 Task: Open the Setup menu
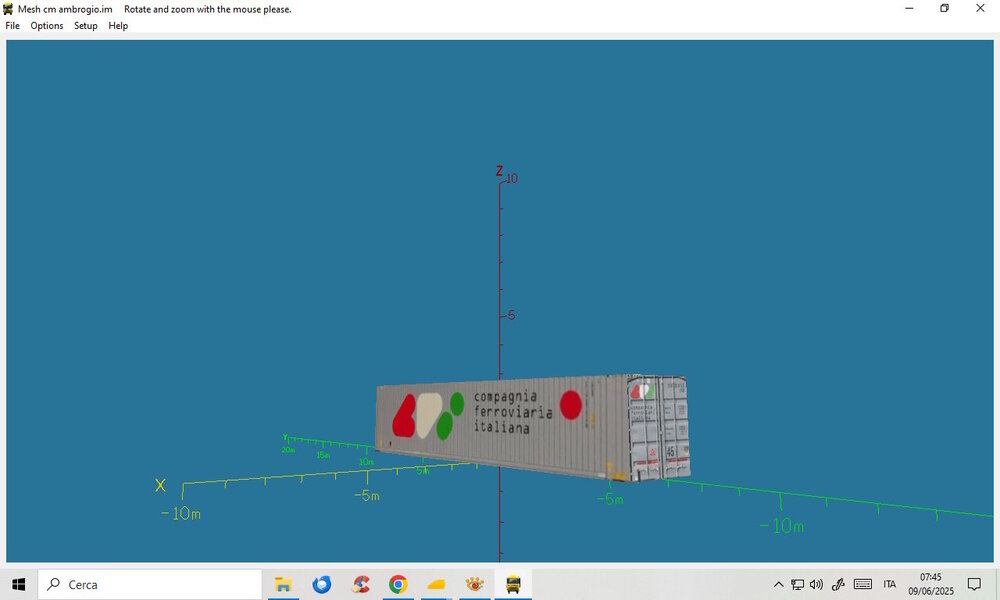click(x=85, y=26)
